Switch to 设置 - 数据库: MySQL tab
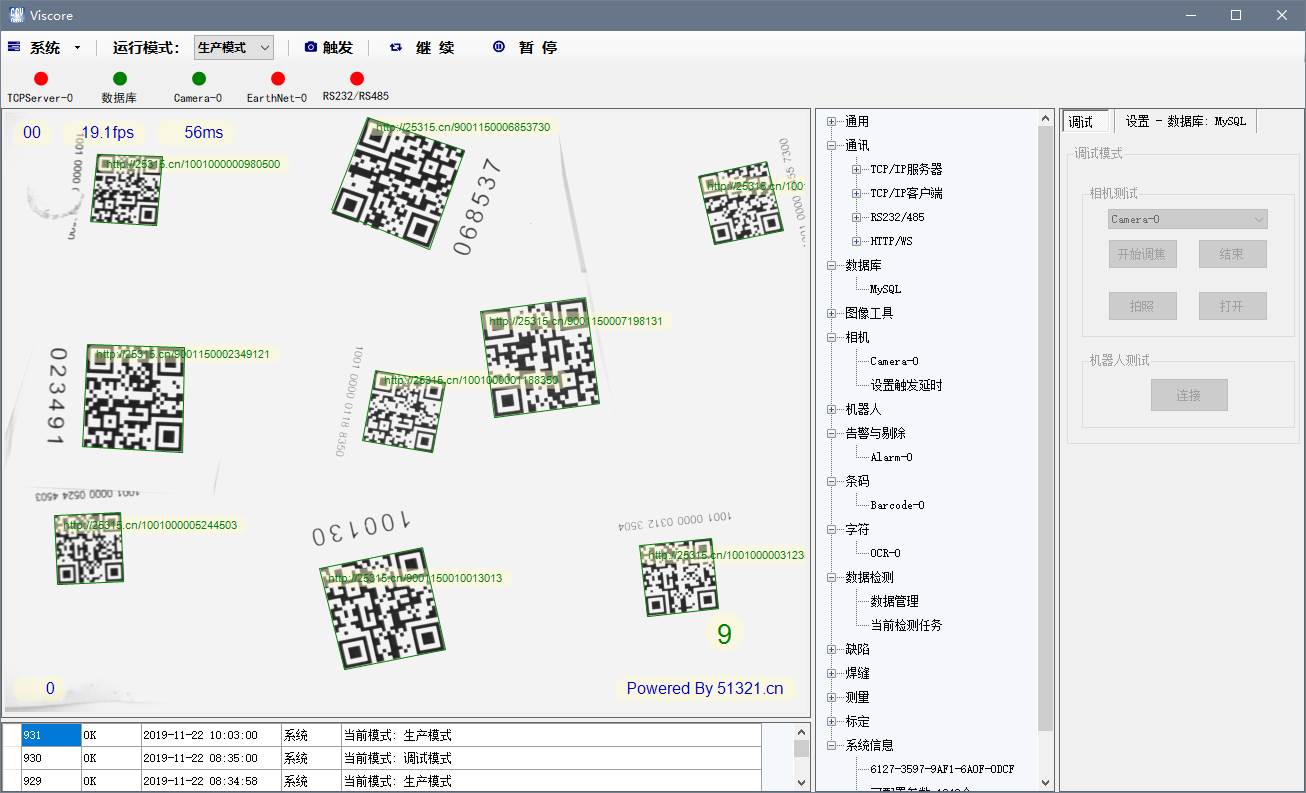1306x793 pixels. pyautogui.click(x=1185, y=121)
